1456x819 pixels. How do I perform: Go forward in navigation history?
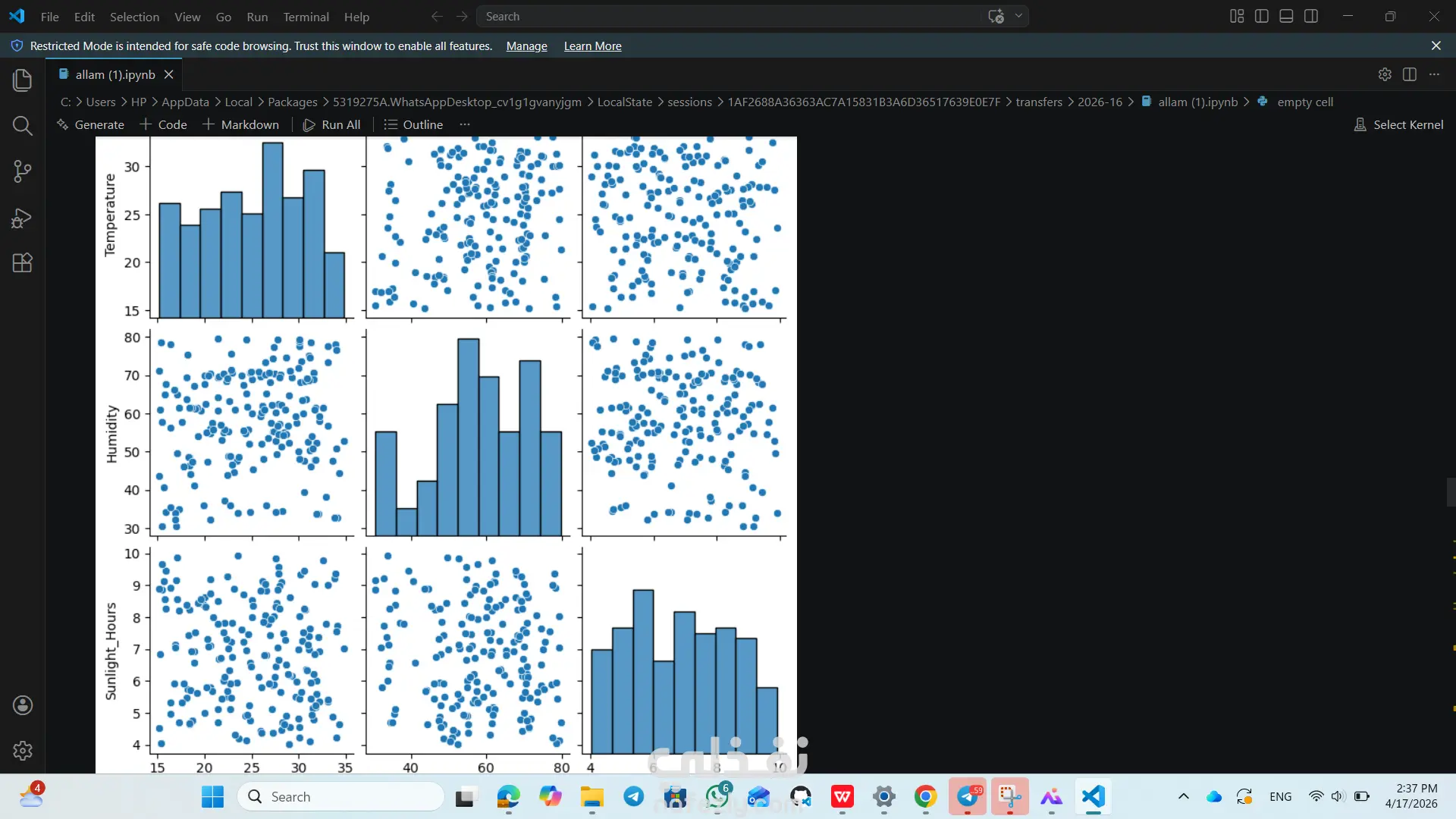(x=462, y=16)
